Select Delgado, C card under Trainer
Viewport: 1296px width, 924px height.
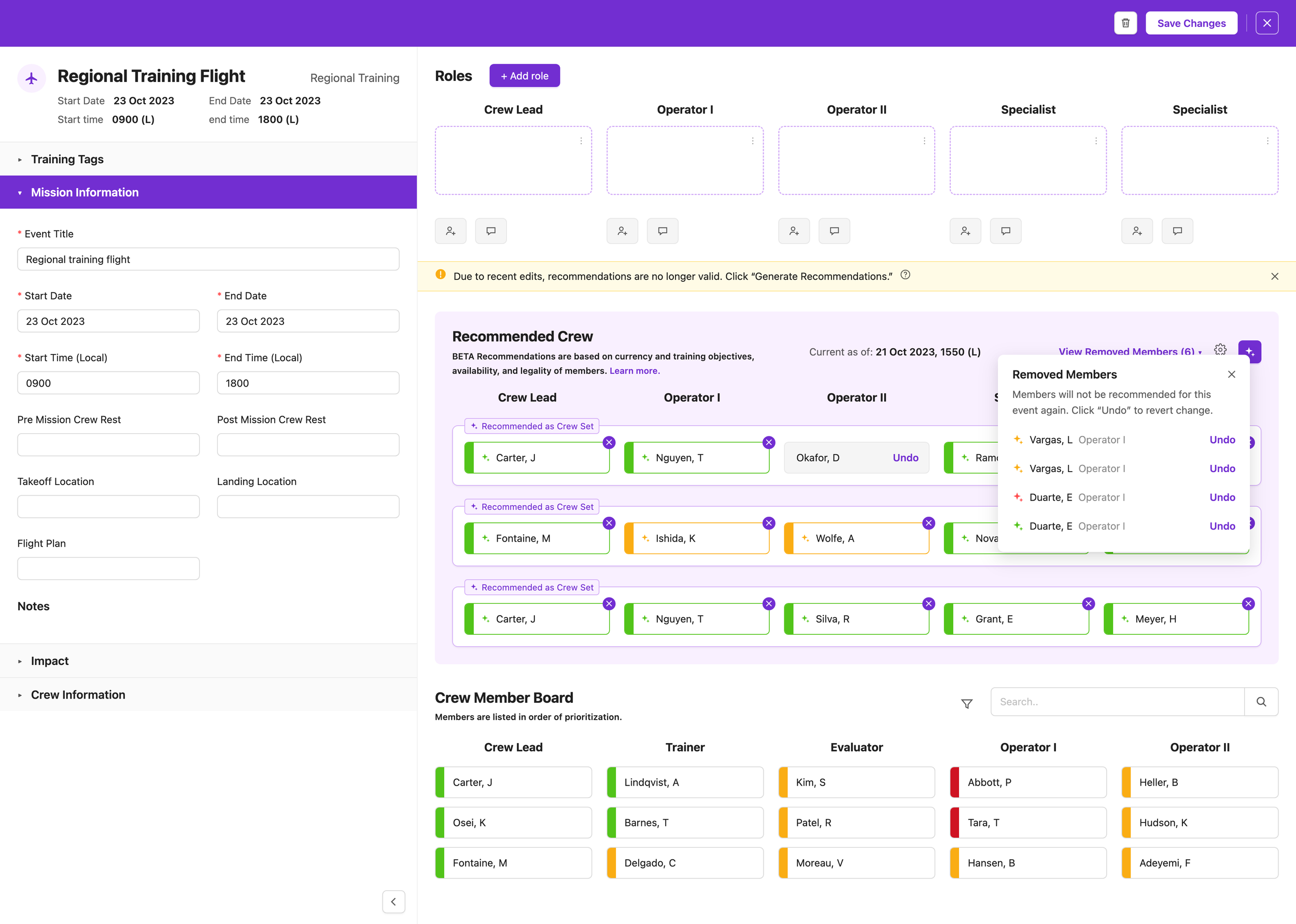click(685, 864)
